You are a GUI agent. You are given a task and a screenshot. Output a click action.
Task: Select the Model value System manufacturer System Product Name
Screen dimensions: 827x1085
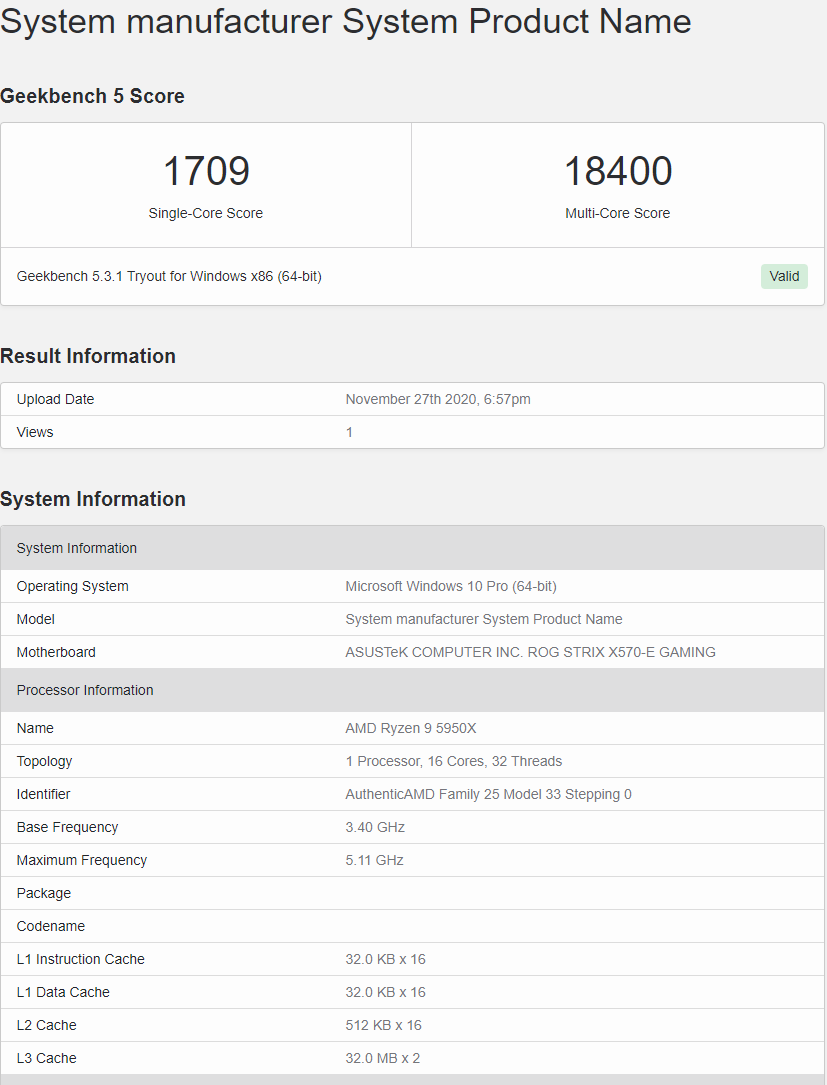tap(484, 619)
